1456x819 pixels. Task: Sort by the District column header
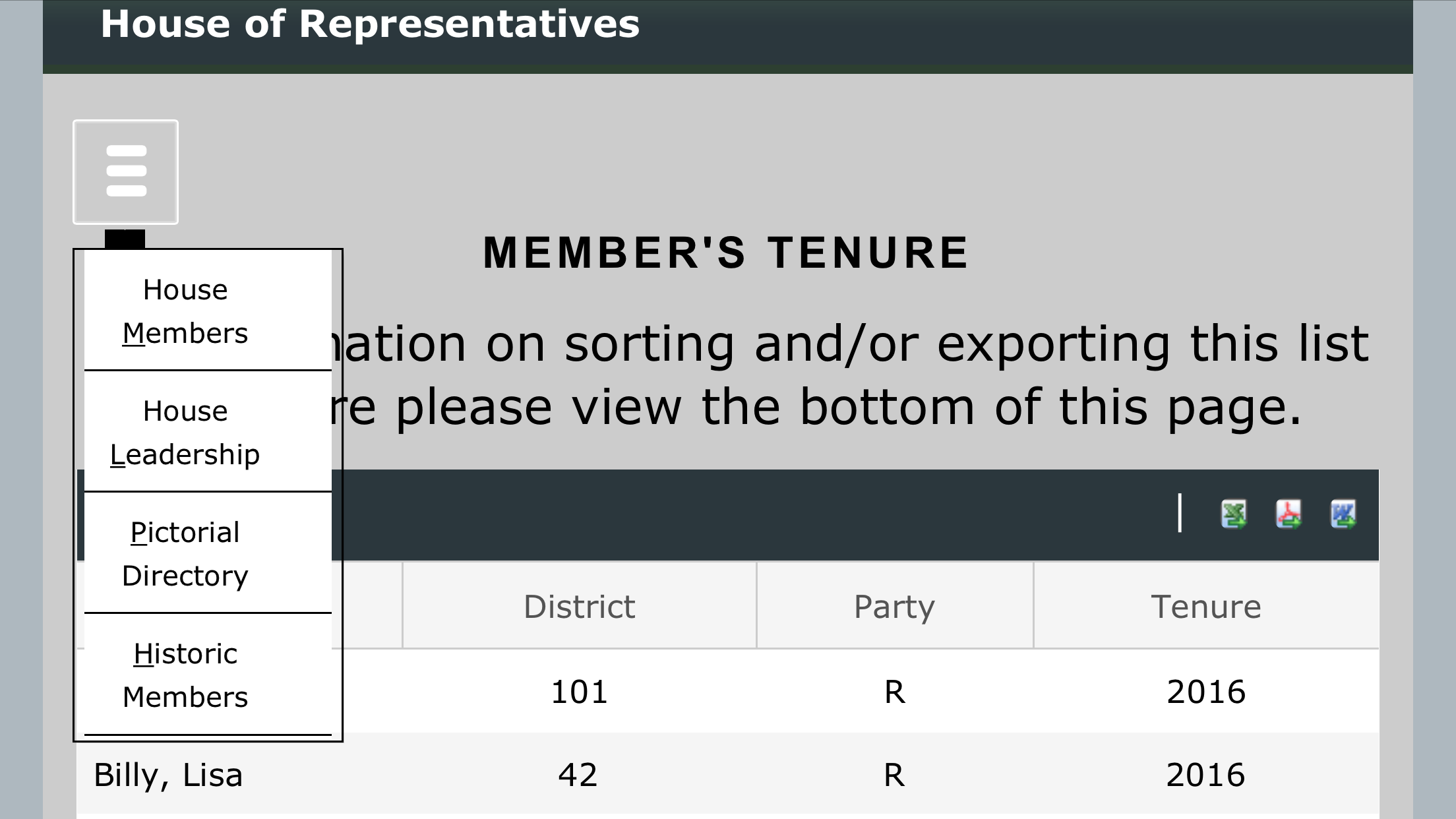pyautogui.click(x=579, y=607)
